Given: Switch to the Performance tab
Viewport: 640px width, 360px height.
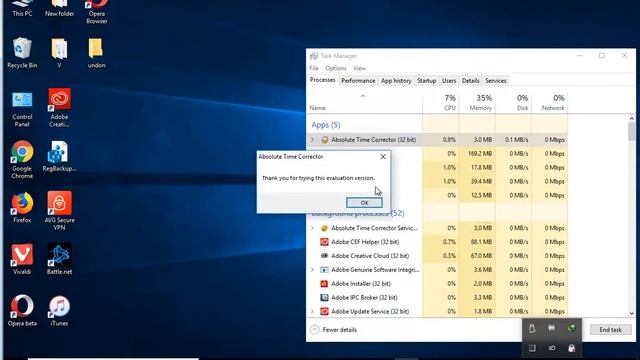Looking at the screenshot, I should tap(358, 81).
